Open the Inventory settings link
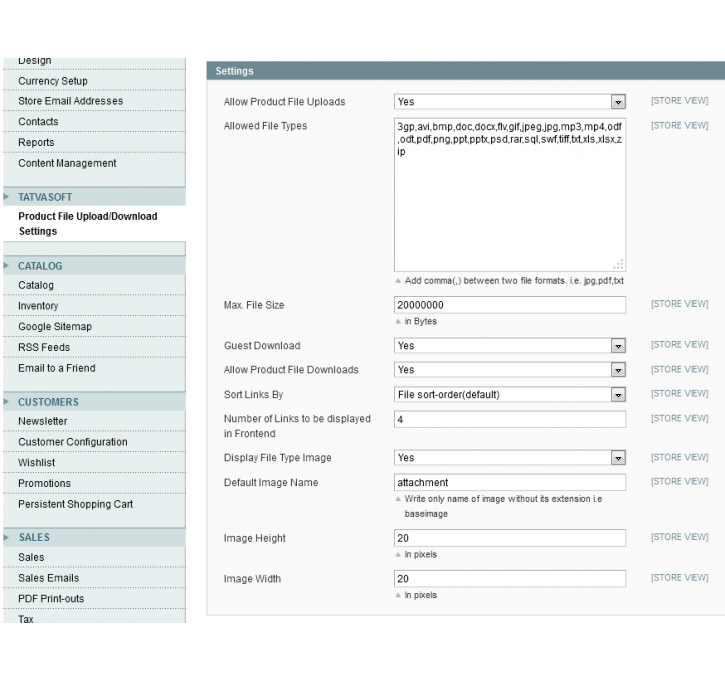This screenshot has height=680, width=725. pos(38,306)
